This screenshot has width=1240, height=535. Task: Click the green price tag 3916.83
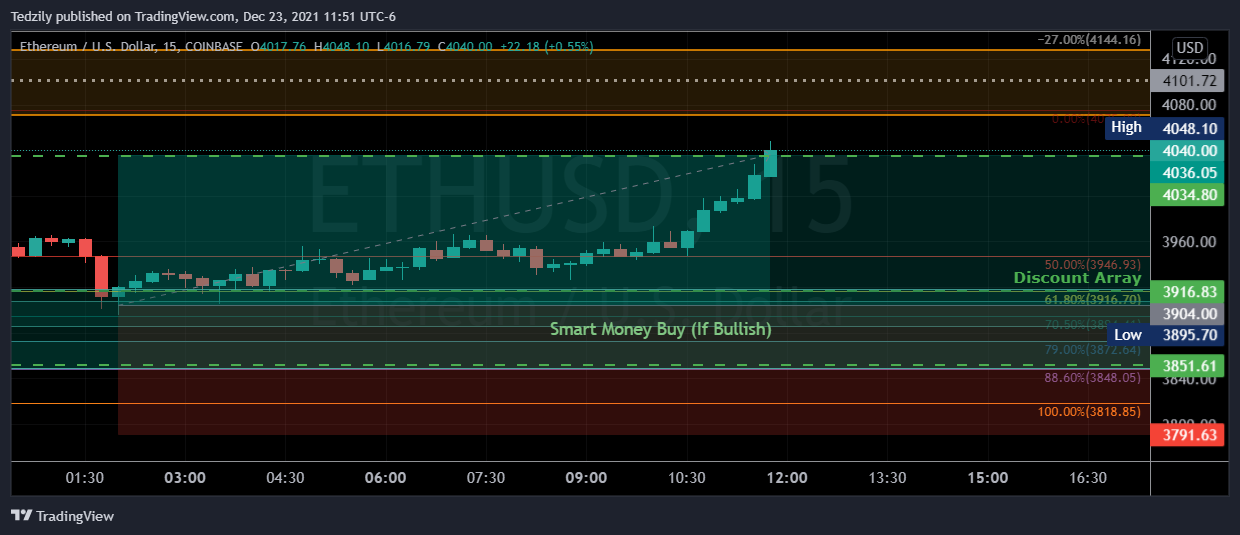point(1187,292)
